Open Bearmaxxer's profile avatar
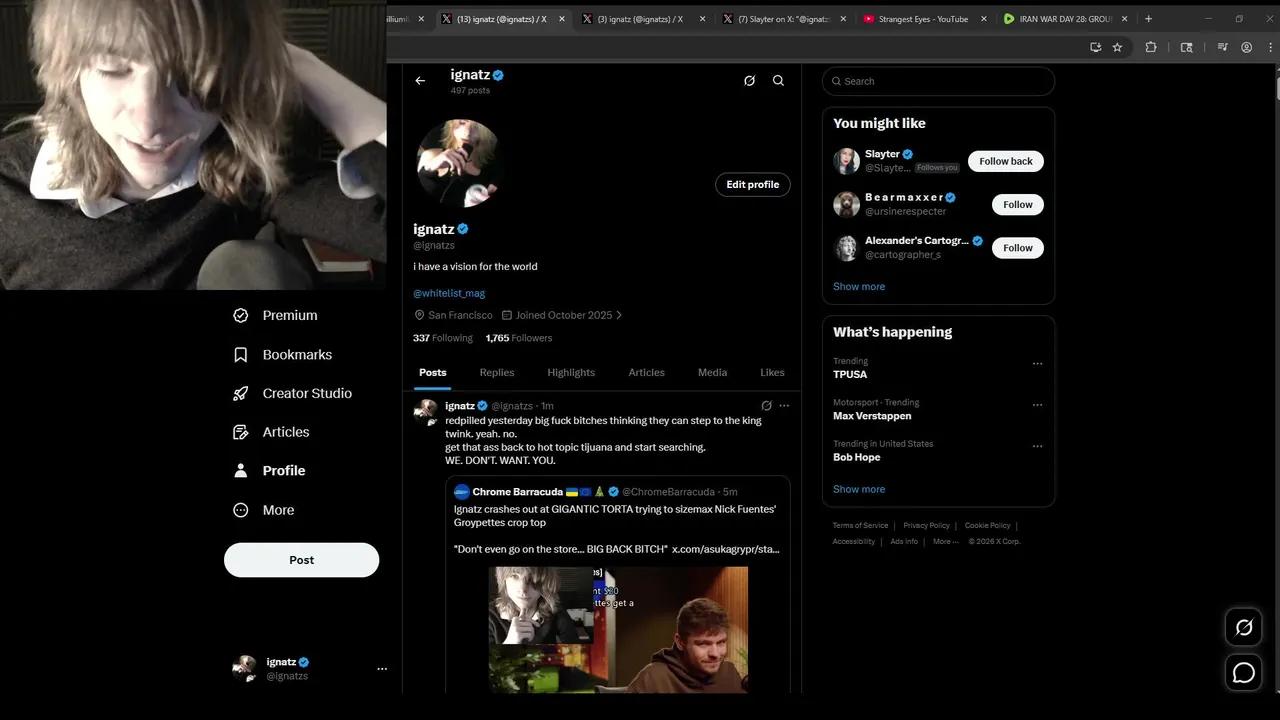Viewport: 1280px width, 720px height. coord(846,204)
